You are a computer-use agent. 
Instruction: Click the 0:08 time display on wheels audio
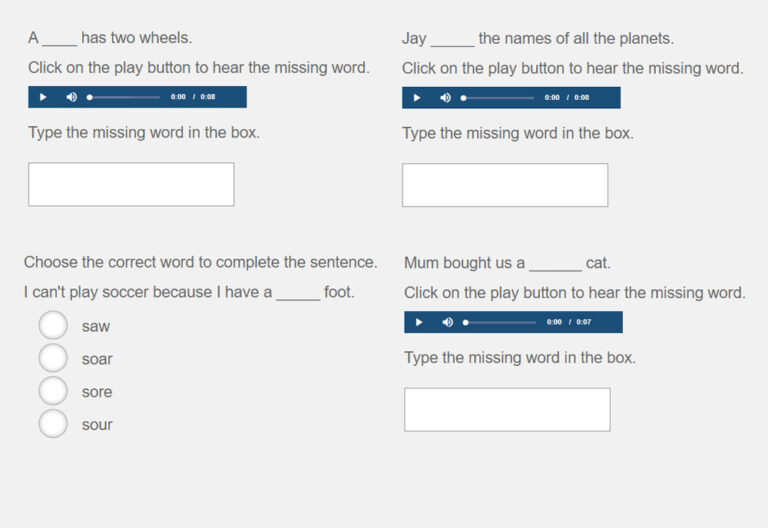(x=208, y=97)
